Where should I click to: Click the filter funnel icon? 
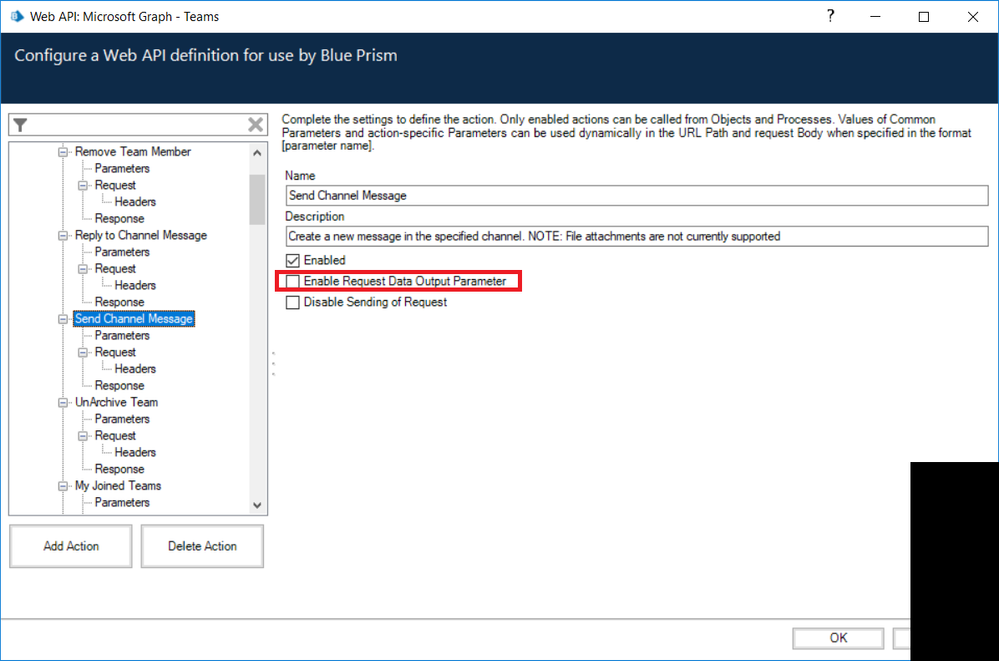(21, 125)
